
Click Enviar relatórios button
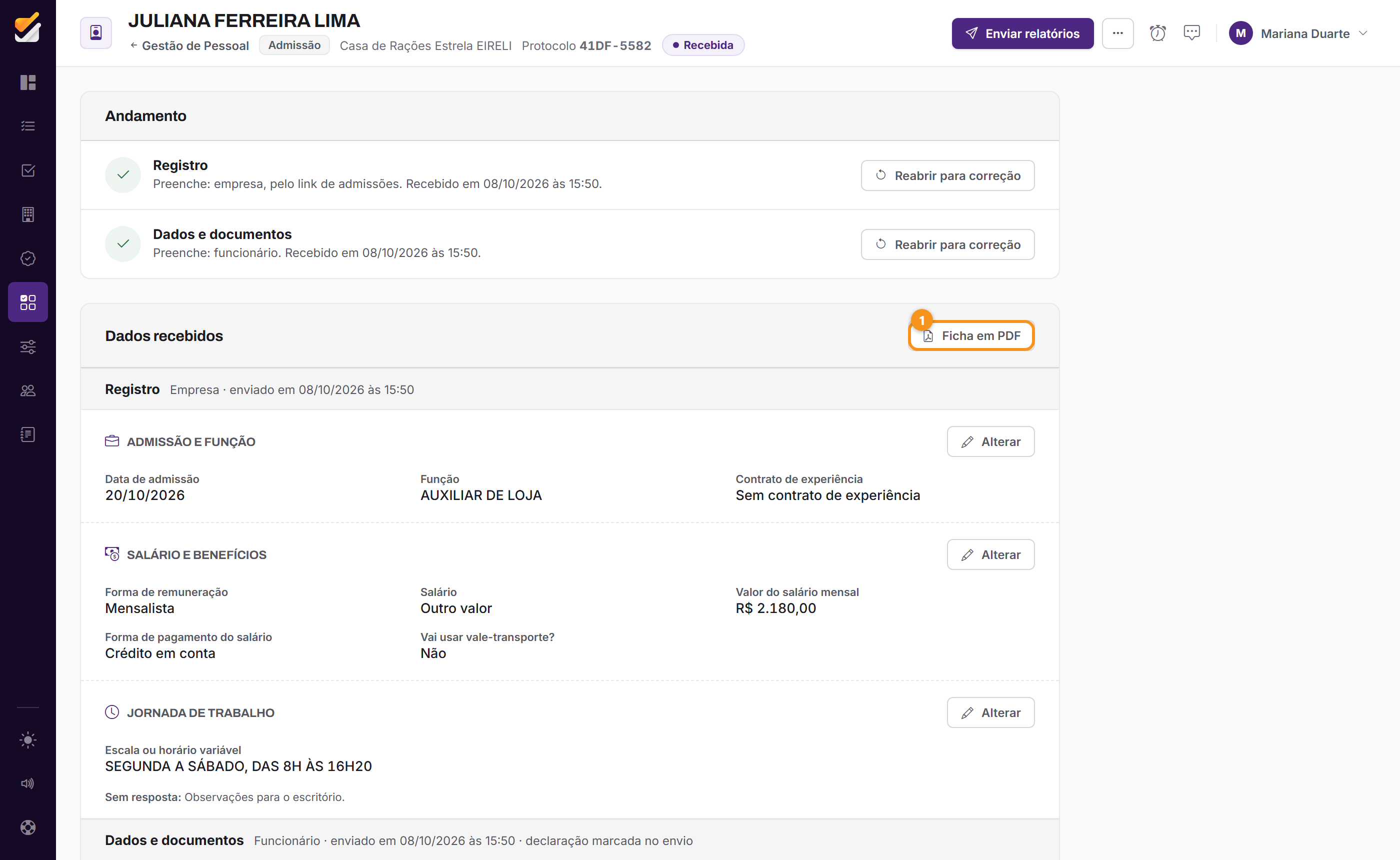(x=1022, y=33)
